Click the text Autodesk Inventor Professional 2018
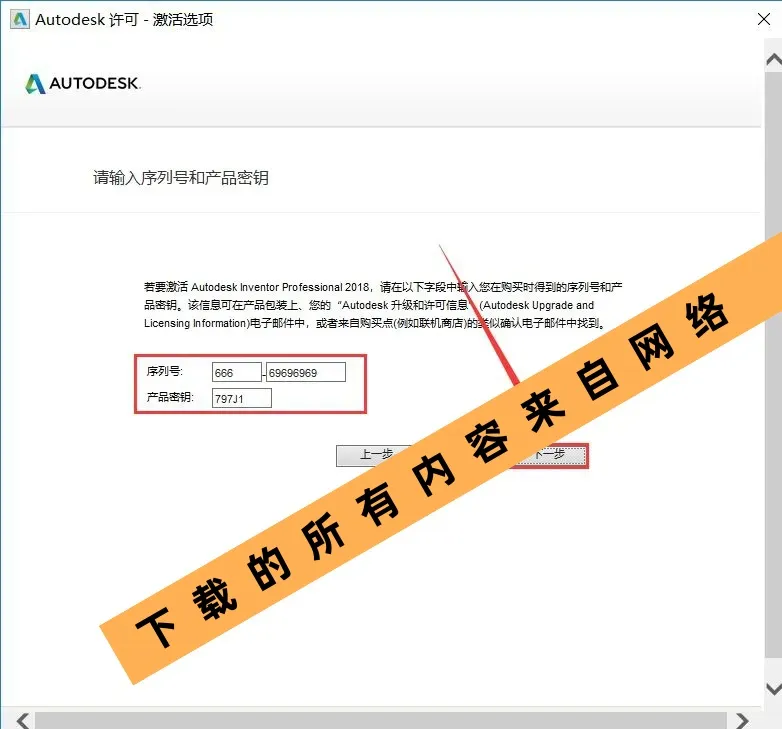 [280, 287]
